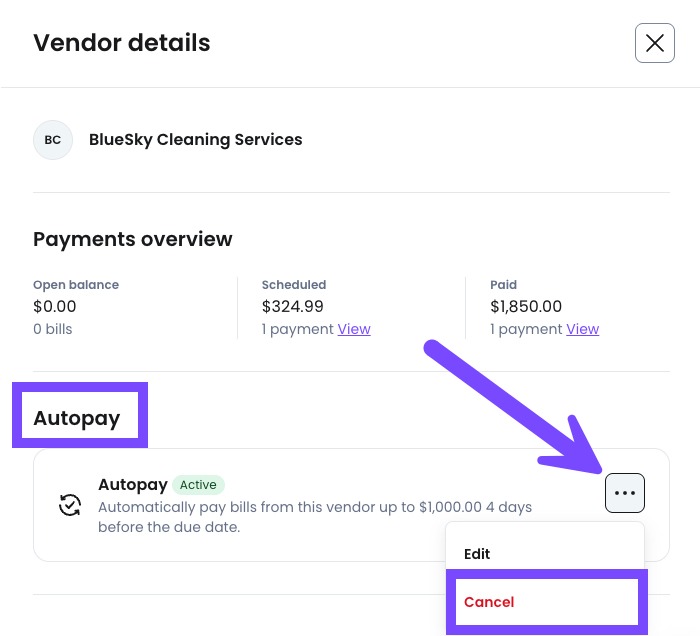Click the Active status badge

(x=198, y=485)
